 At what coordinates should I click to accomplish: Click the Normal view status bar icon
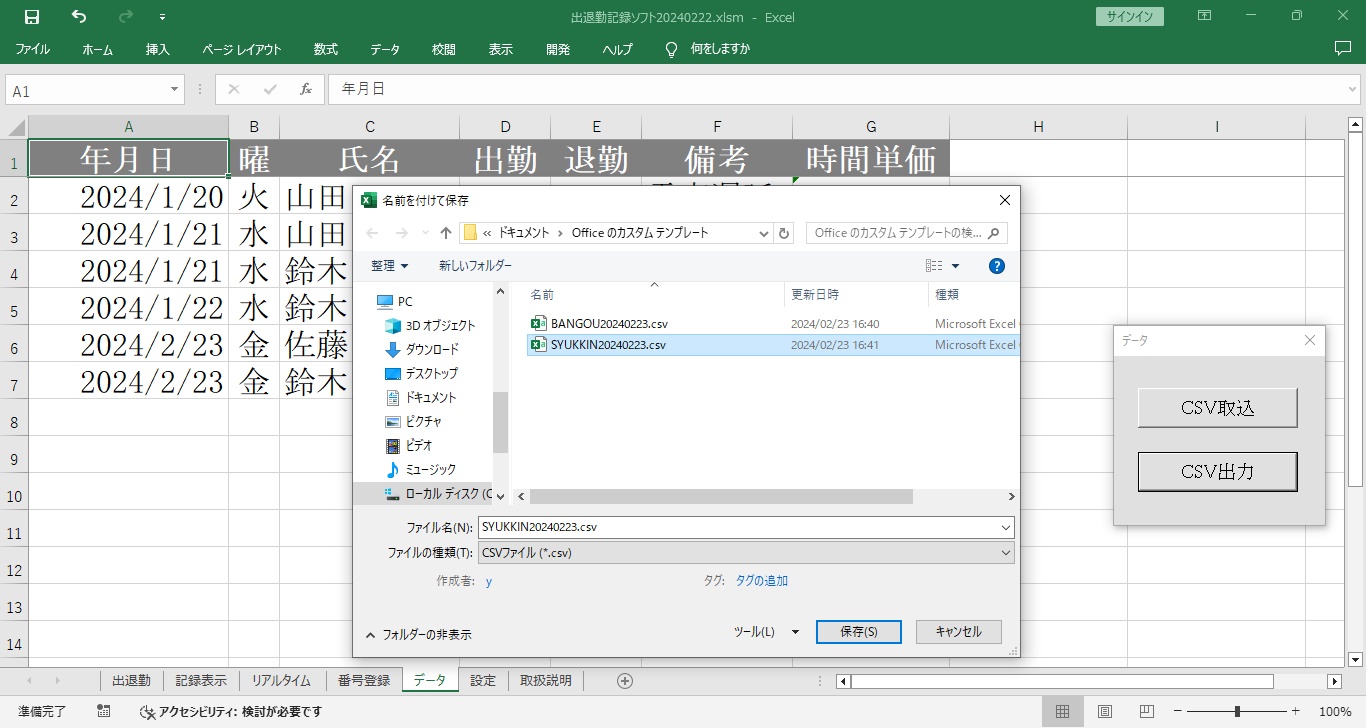click(1062, 711)
